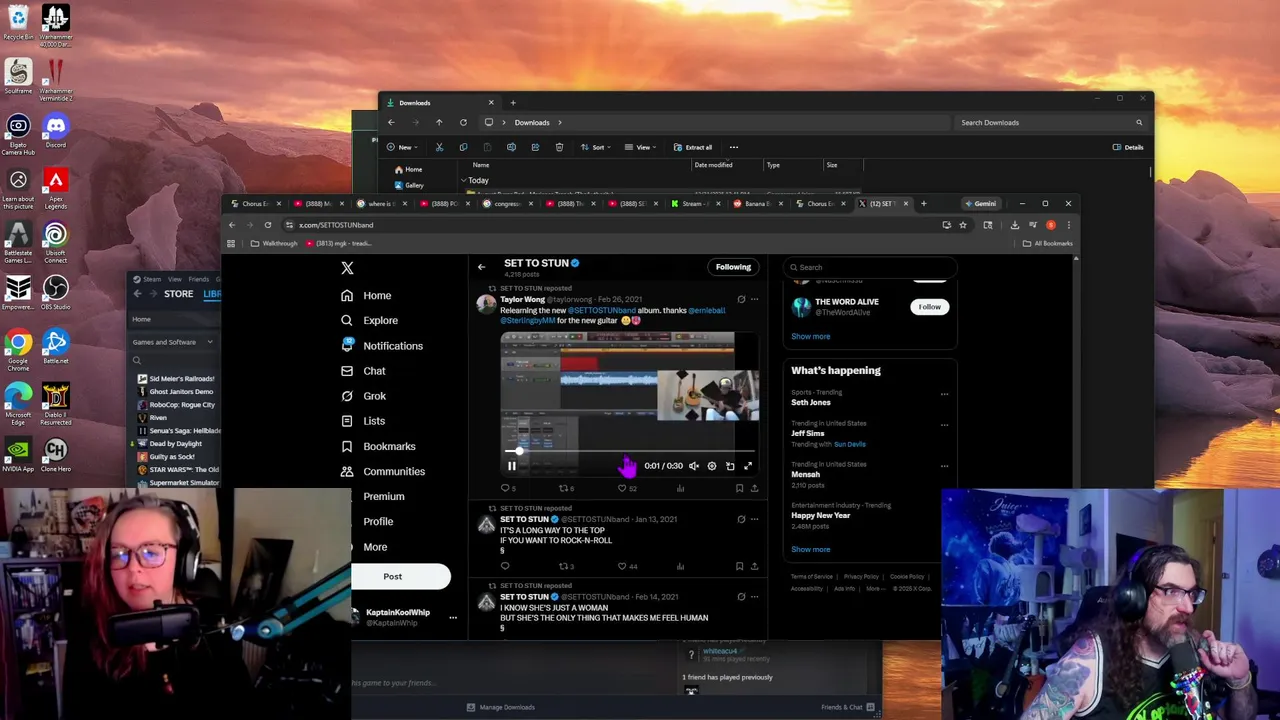Open video in picture-in-picture mode

[x=730, y=466]
